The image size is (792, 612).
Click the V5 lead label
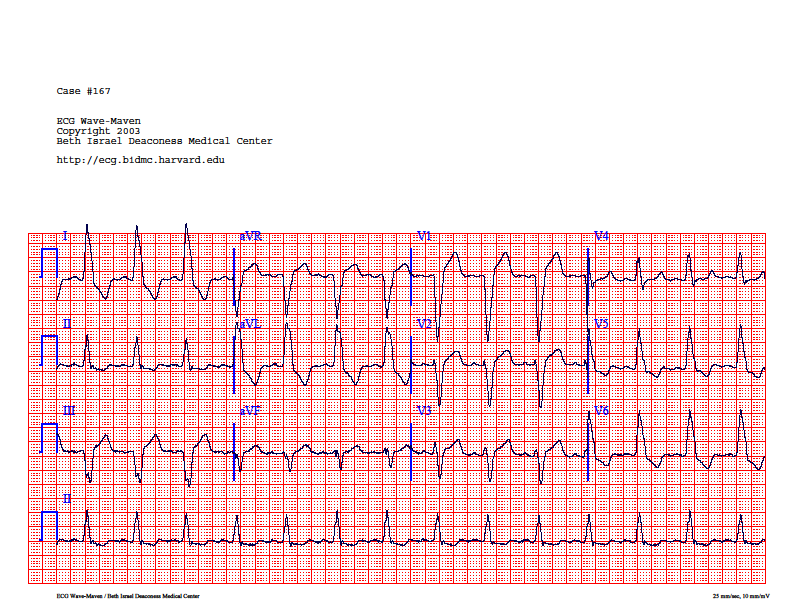point(601,324)
